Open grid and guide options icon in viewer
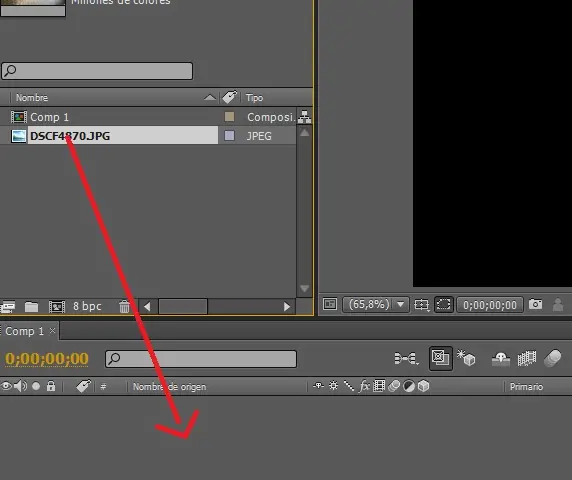Viewport: 572px width, 480px height. [x=421, y=305]
